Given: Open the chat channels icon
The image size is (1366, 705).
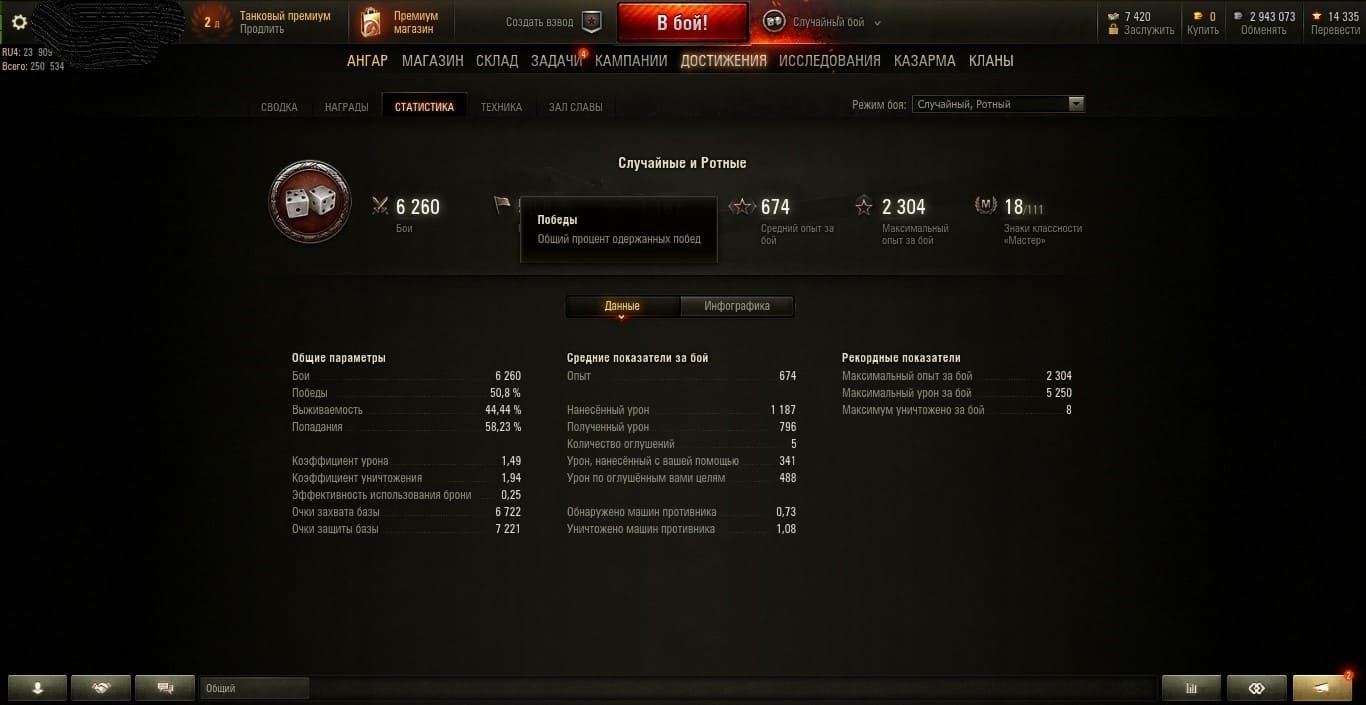Looking at the screenshot, I should click(x=166, y=688).
